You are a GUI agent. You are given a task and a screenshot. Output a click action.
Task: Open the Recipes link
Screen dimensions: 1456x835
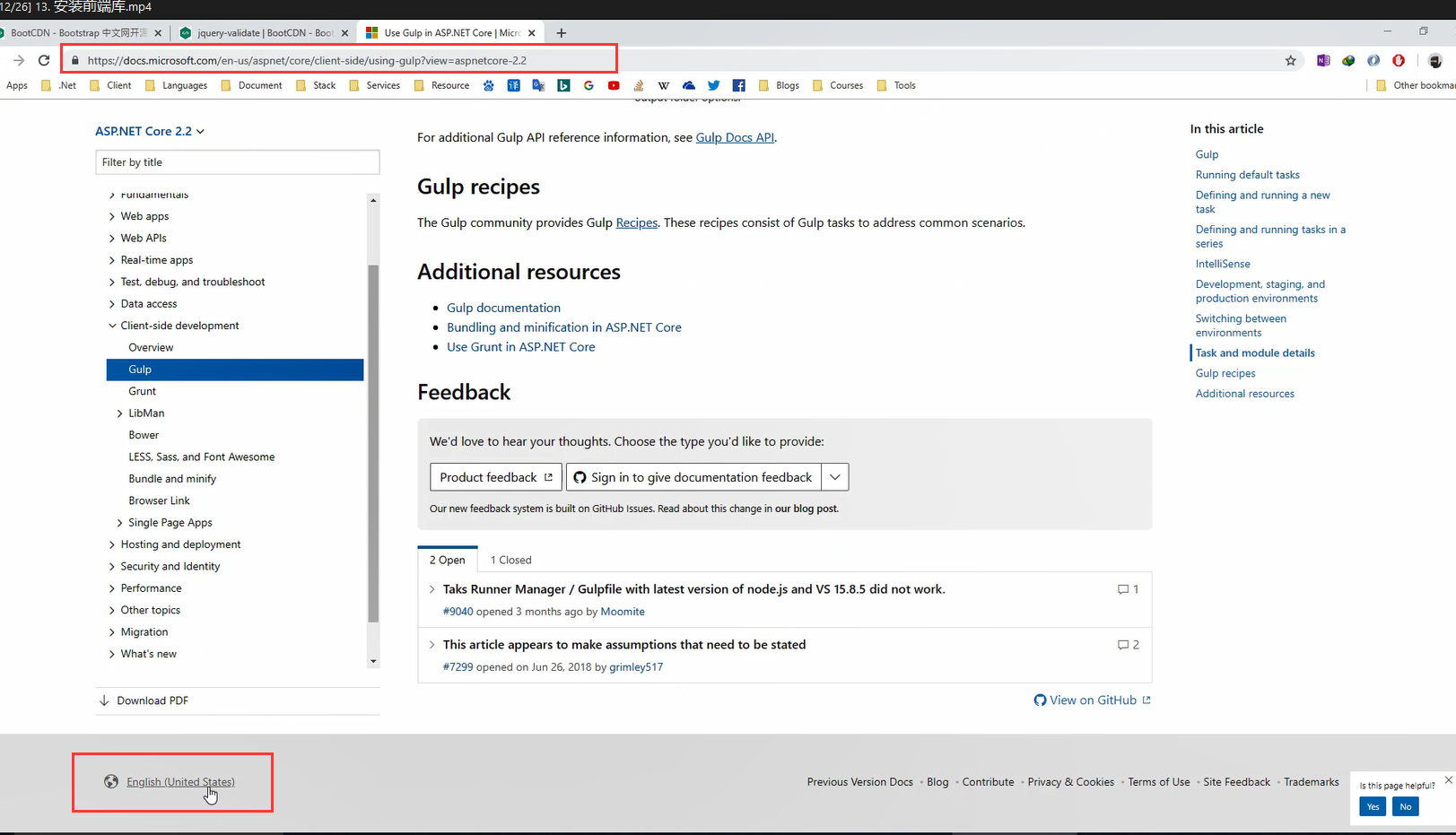coord(637,222)
